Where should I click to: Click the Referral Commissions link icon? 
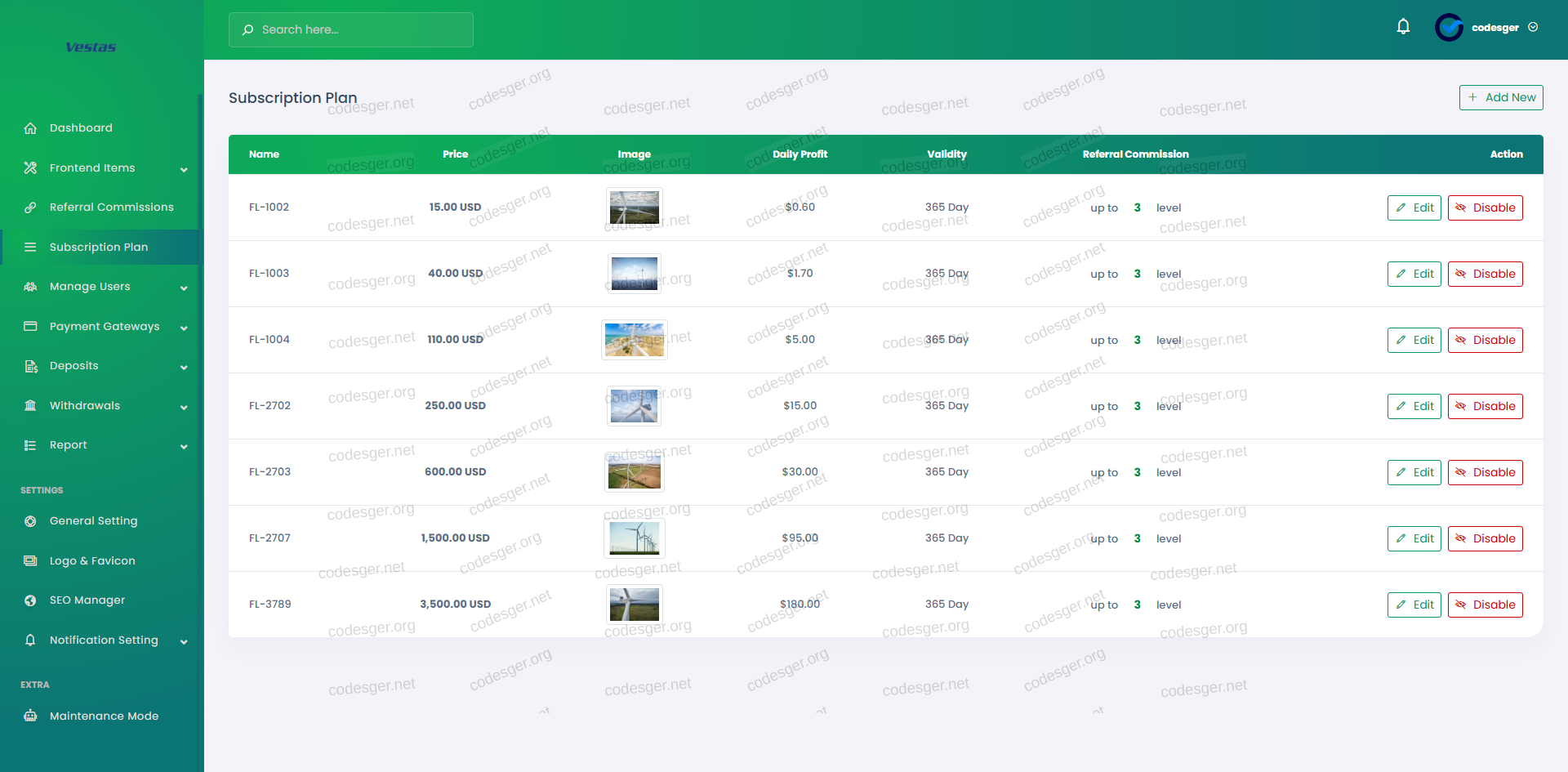click(30, 208)
